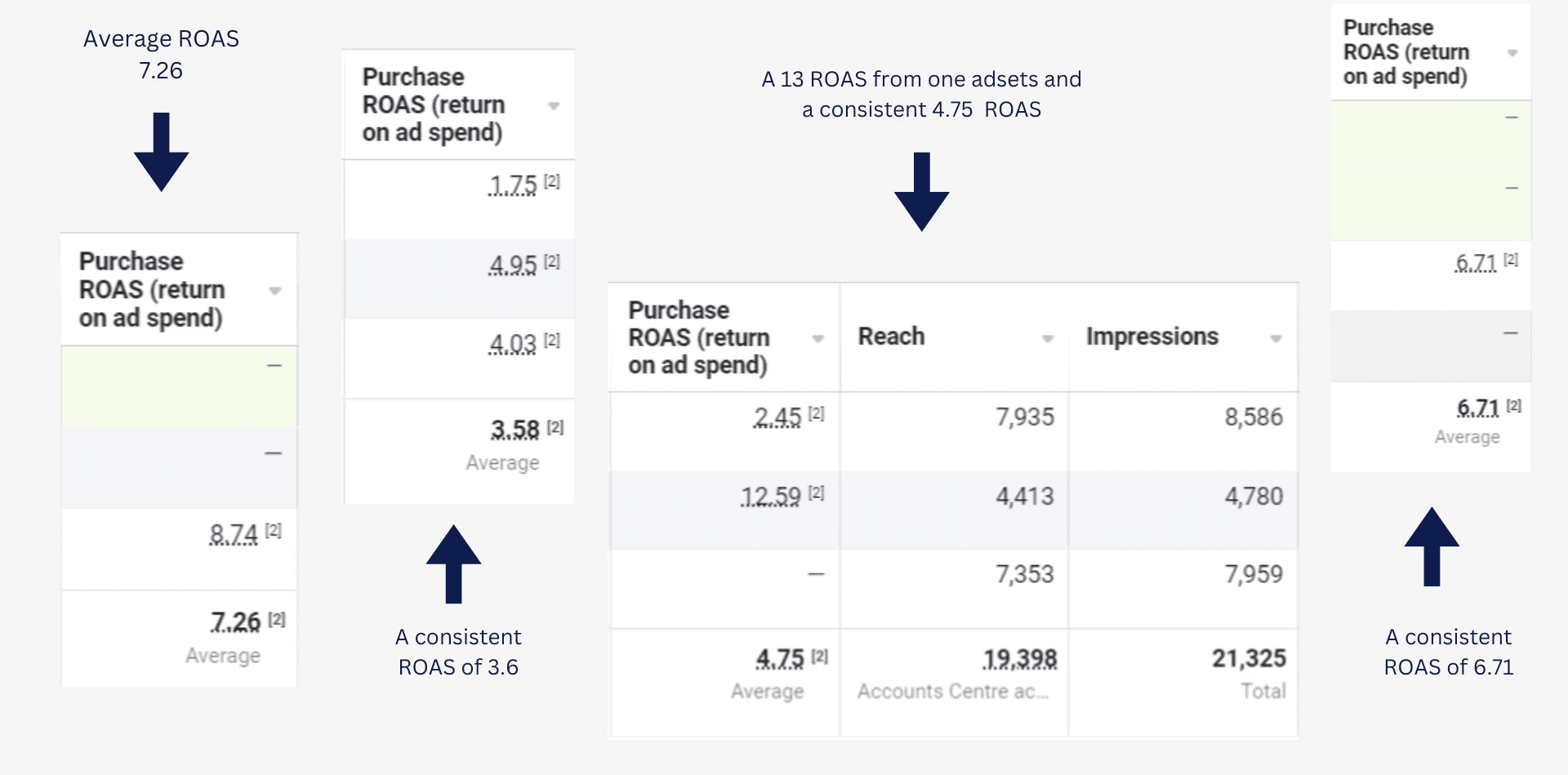
Task: Select the Reach column header
Action: coord(892,336)
